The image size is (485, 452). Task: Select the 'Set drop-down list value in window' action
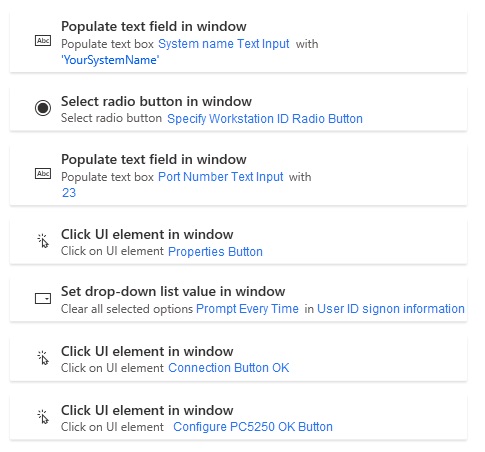pos(239,300)
